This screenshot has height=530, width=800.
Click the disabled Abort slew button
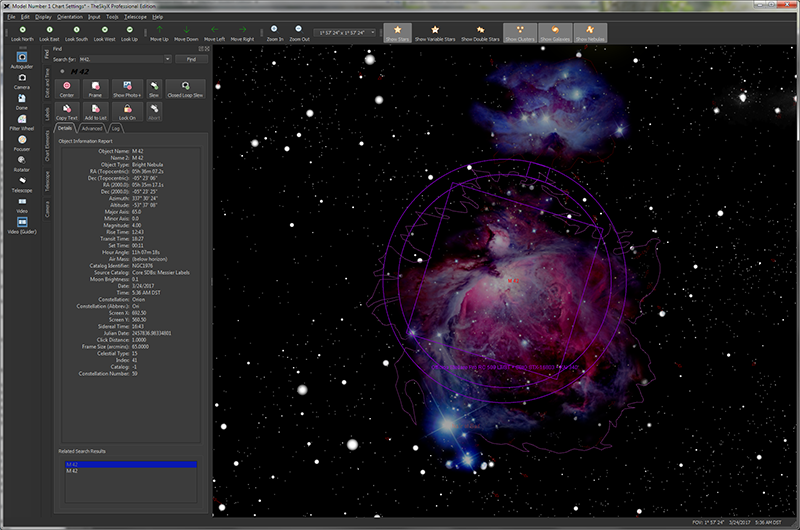[x=154, y=112]
